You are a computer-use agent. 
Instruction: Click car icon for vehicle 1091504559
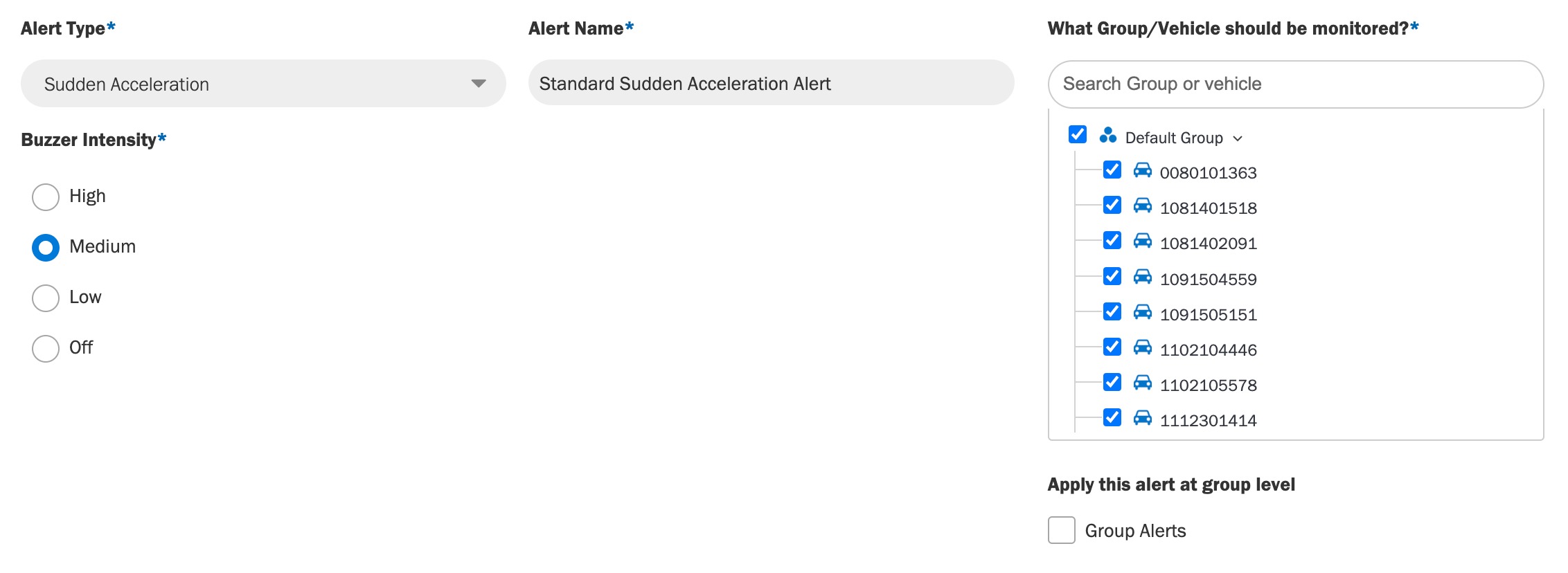(x=1142, y=277)
